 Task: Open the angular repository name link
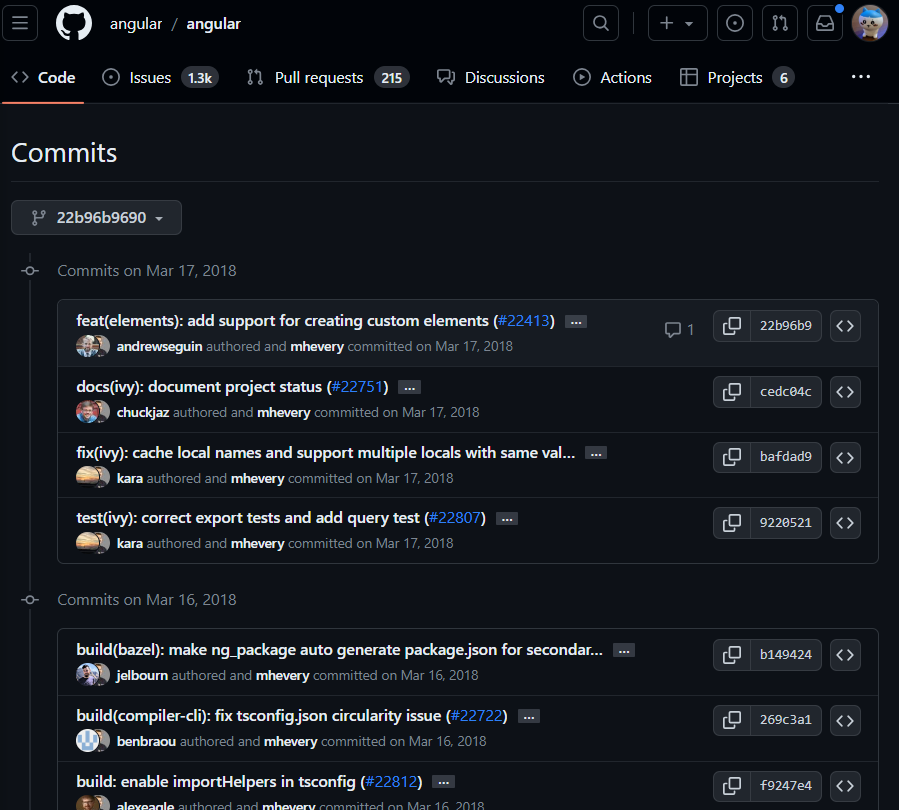[213, 24]
